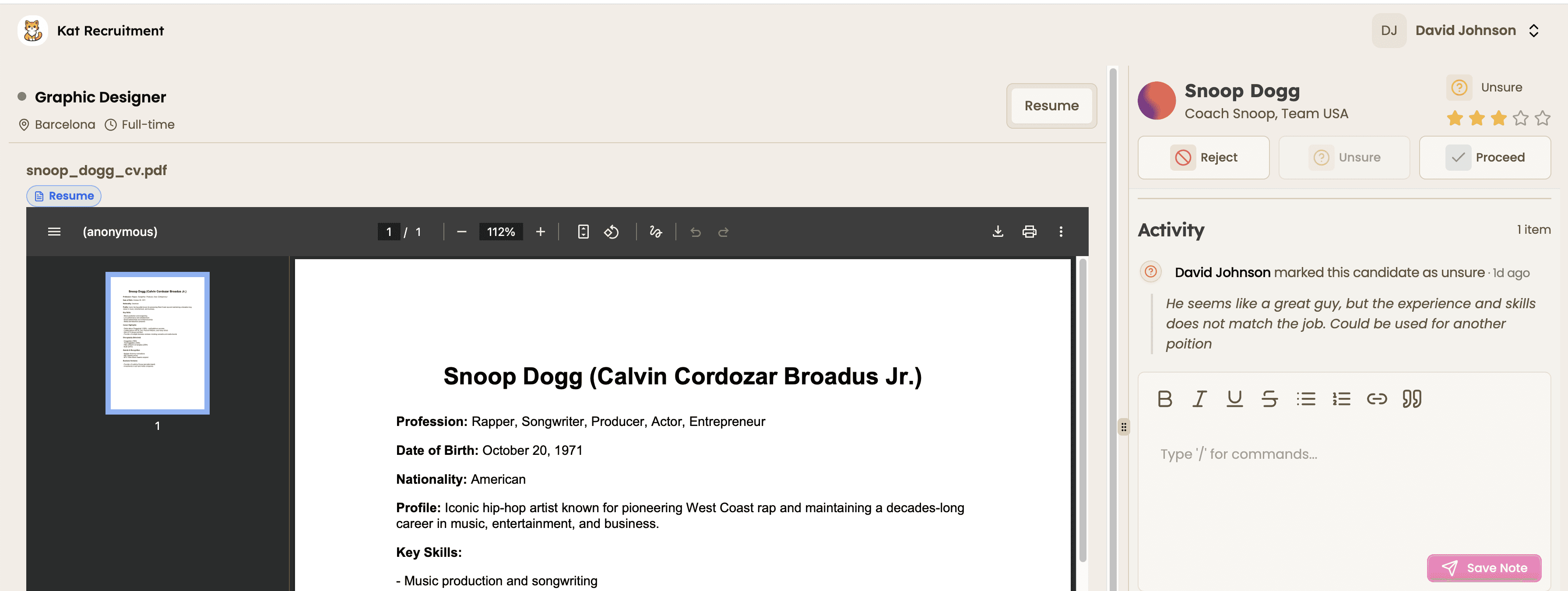Zoom out of the PDF
The height and width of the screenshot is (591, 1568).
tap(461, 232)
